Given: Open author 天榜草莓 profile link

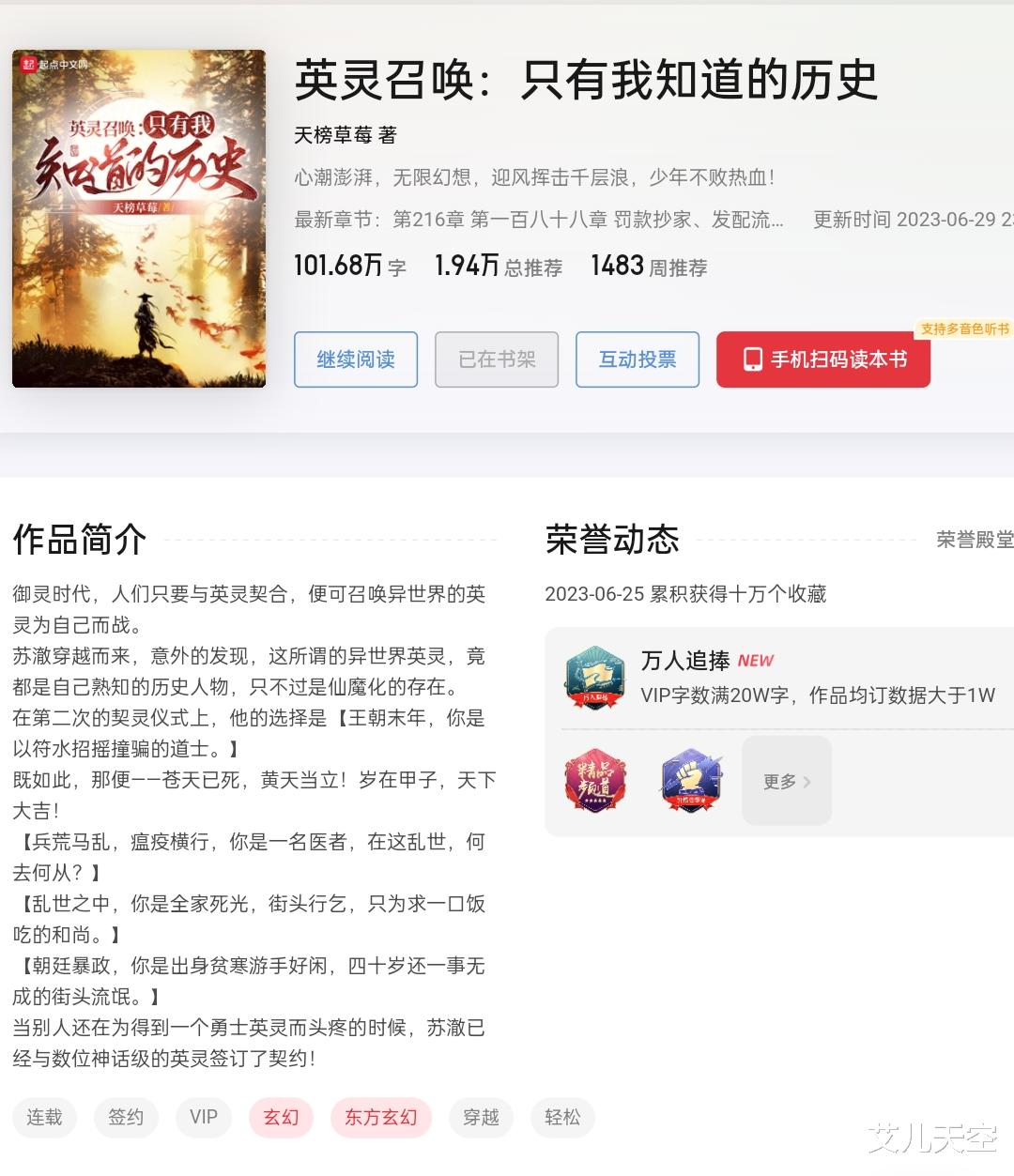Looking at the screenshot, I should tap(333, 135).
